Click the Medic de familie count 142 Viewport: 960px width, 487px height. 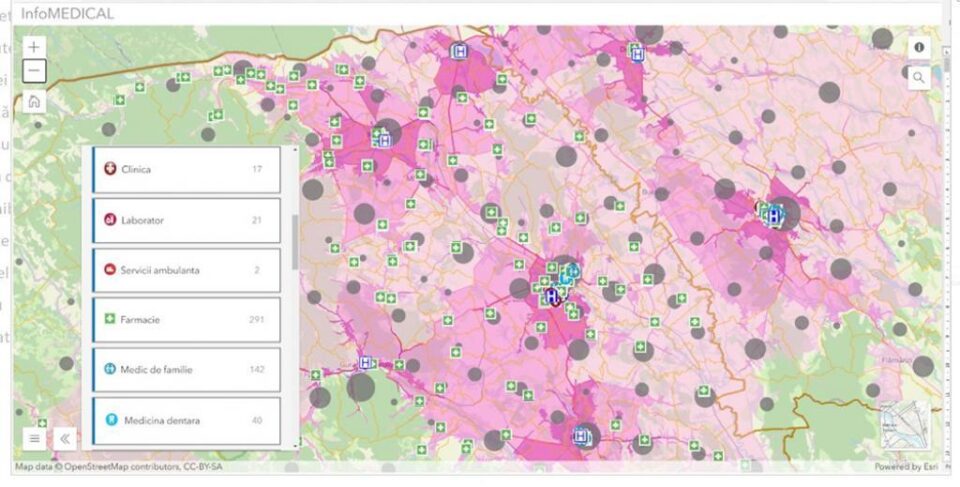click(257, 370)
